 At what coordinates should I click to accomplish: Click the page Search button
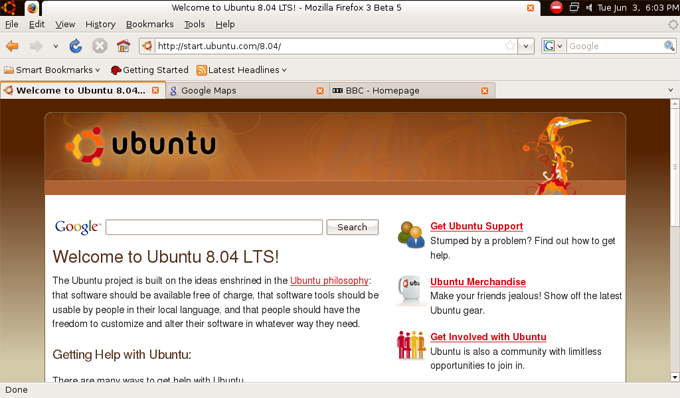point(352,227)
